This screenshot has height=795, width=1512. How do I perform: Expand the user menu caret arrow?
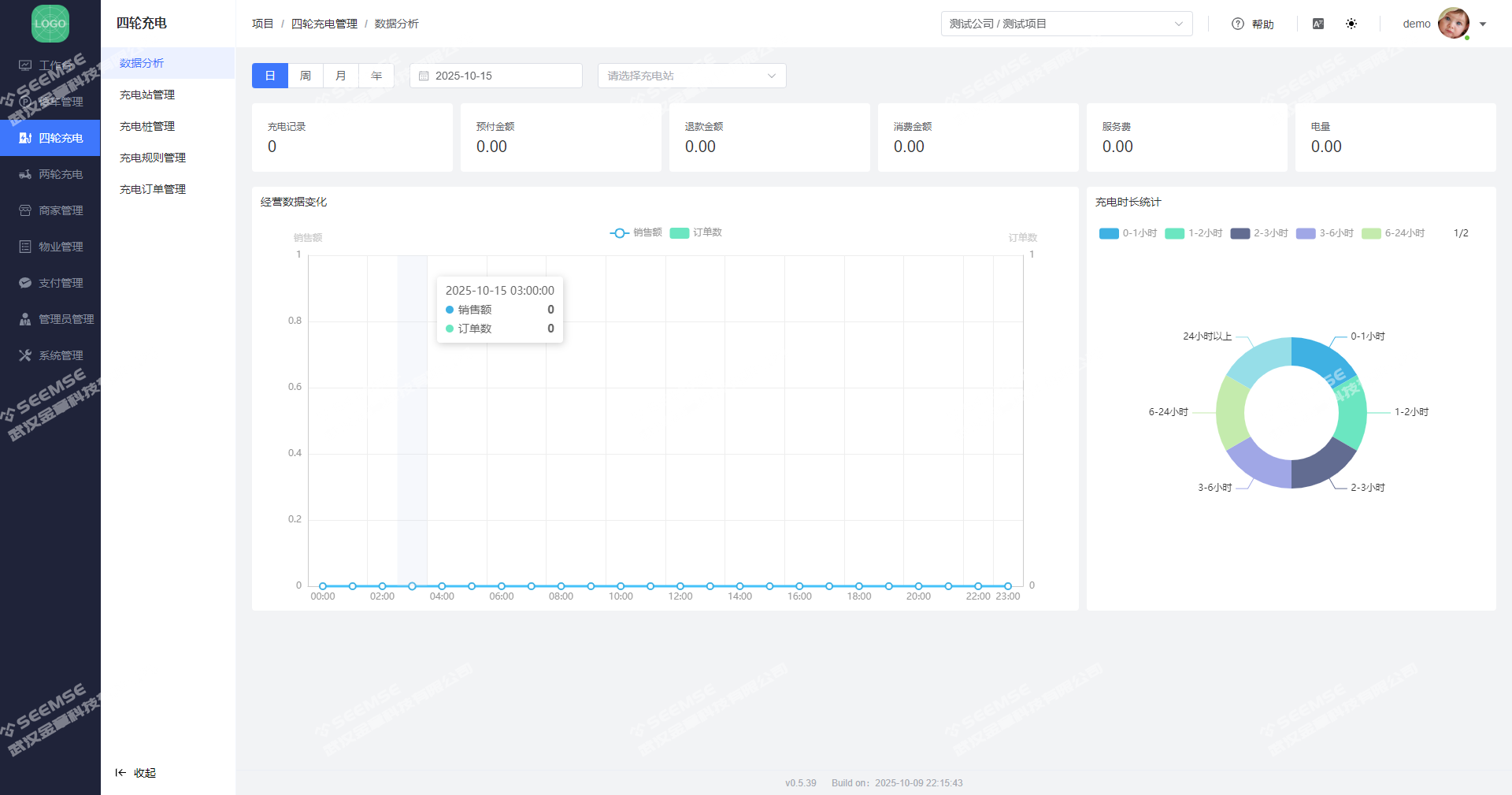click(1483, 24)
